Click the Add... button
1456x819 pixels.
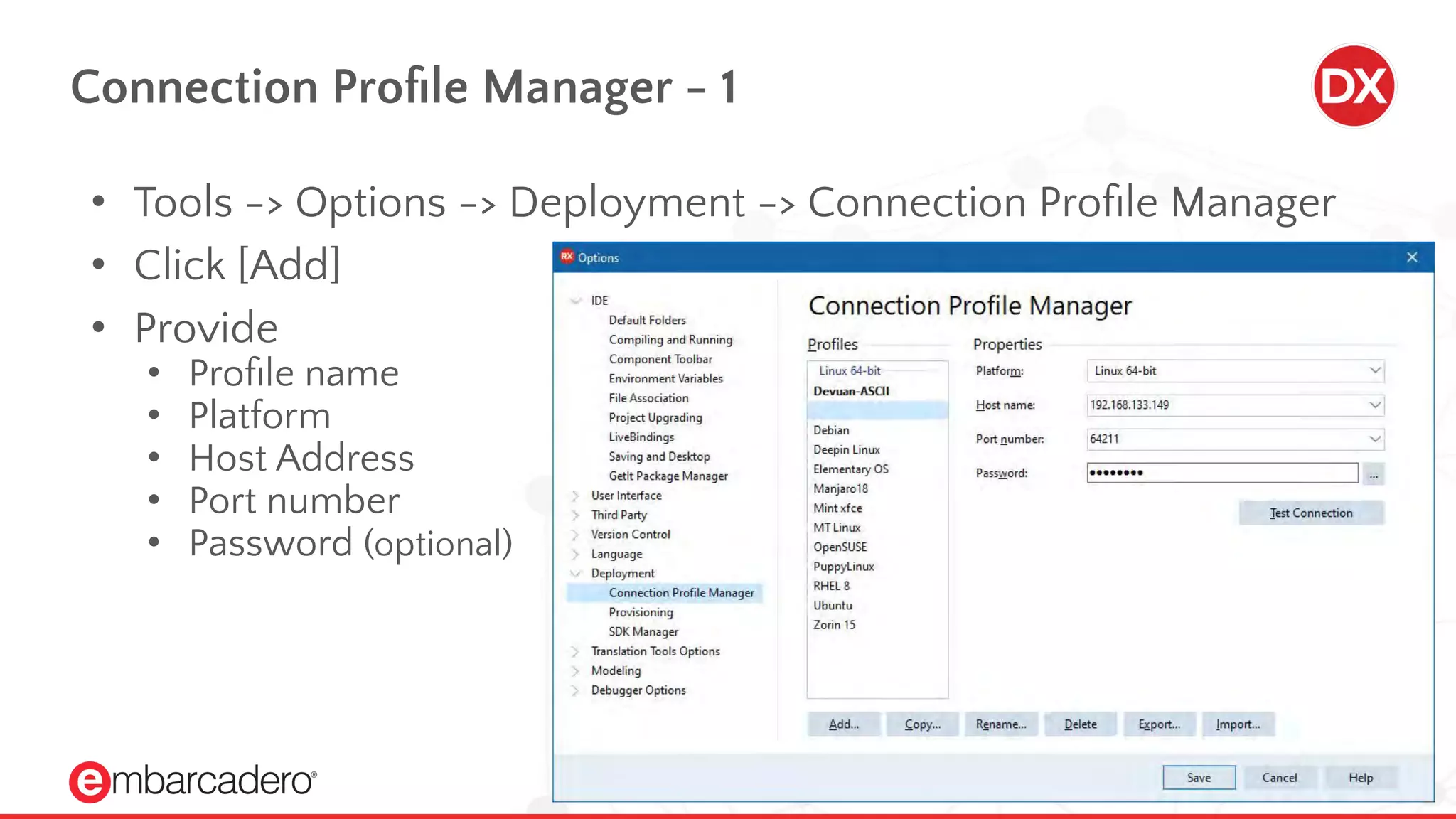844,724
